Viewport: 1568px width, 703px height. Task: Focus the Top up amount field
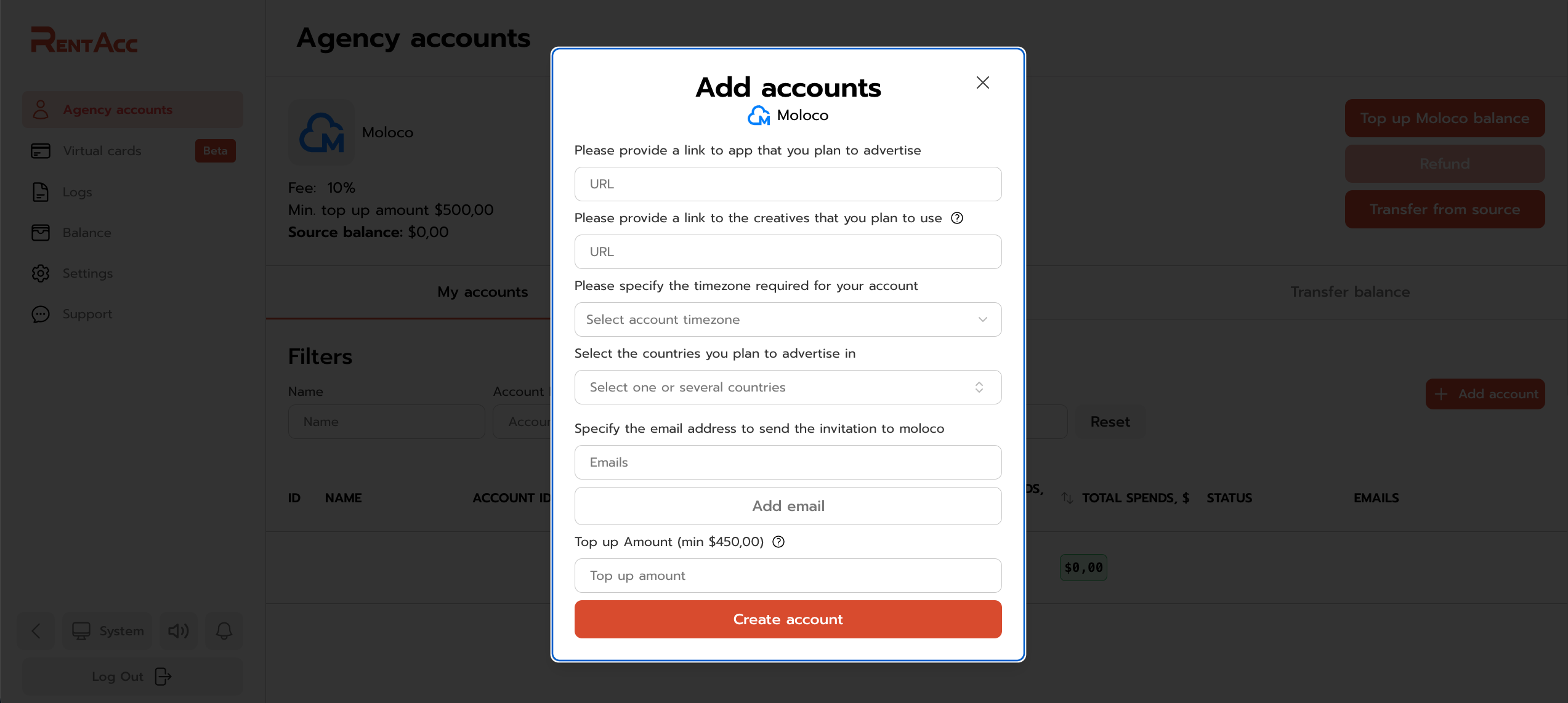pos(788,576)
